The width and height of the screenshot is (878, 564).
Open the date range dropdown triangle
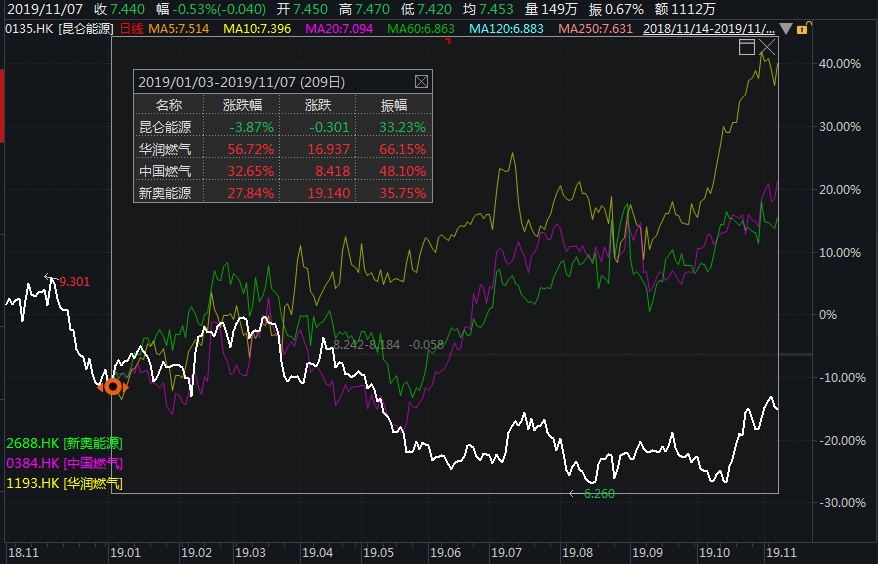(x=785, y=29)
